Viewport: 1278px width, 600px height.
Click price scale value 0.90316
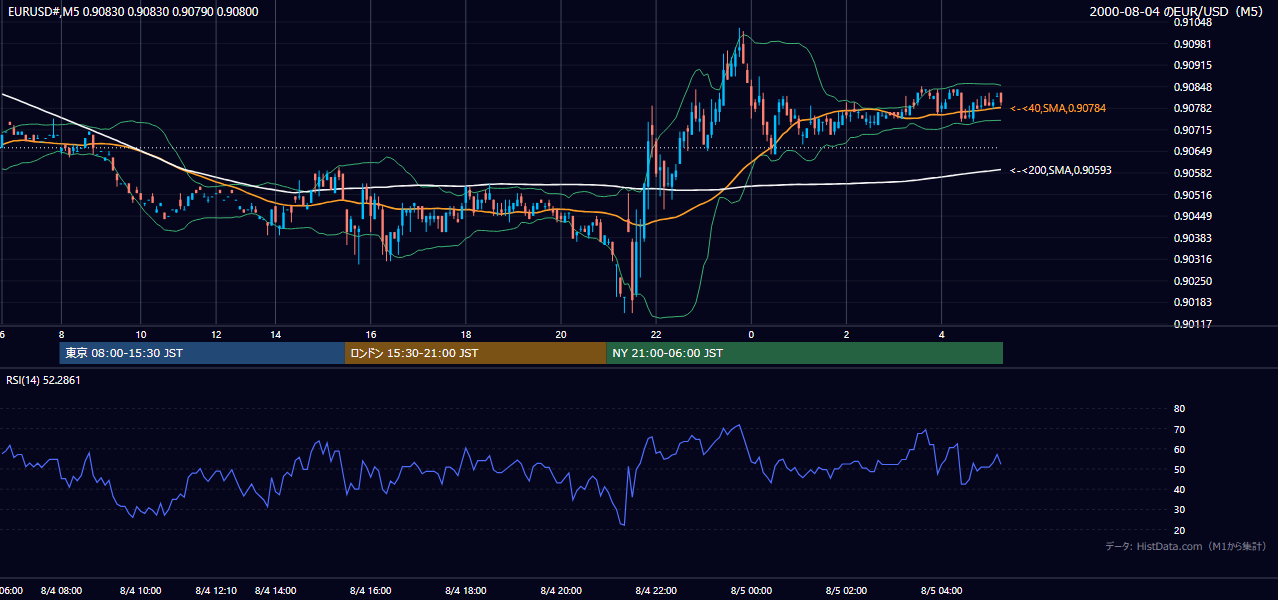coord(1193,259)
